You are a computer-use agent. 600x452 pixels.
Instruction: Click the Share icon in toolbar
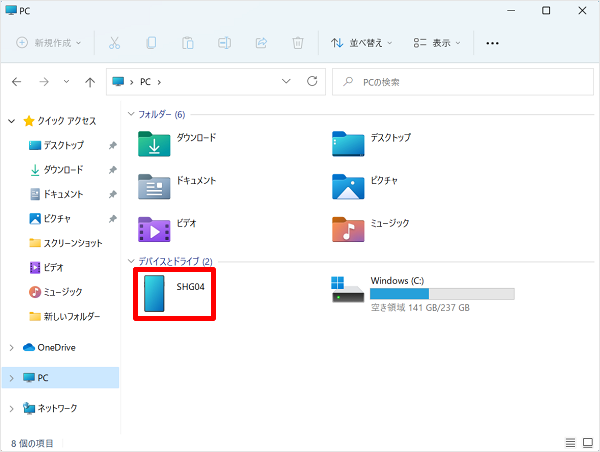(x=261, y=43)
